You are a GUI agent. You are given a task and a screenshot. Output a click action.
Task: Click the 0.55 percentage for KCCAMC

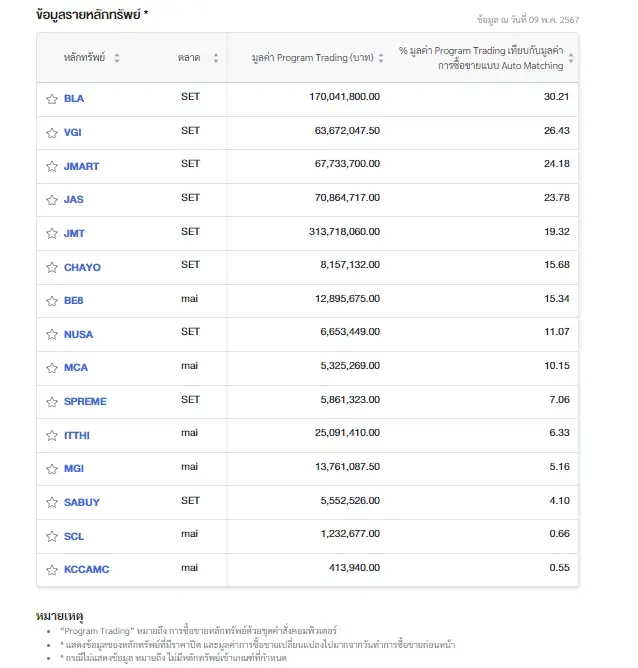[x=559, y=567]
